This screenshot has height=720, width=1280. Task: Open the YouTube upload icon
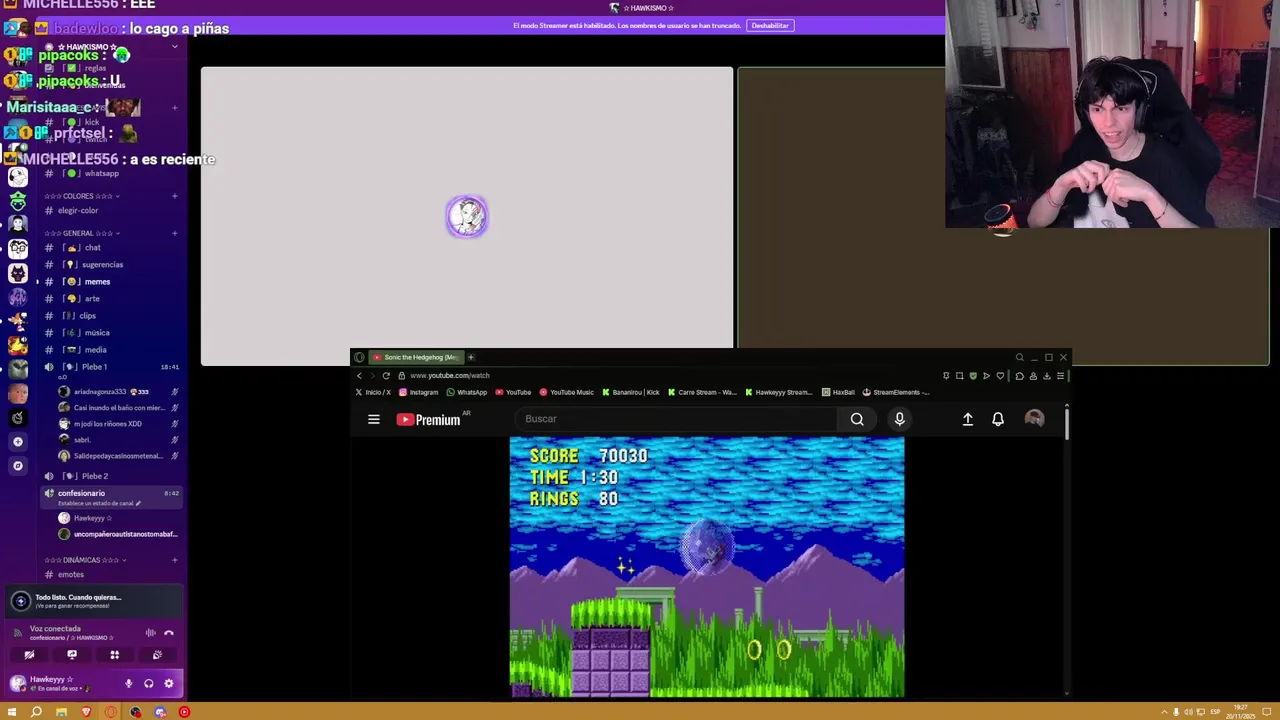click(x=968, y=420)
